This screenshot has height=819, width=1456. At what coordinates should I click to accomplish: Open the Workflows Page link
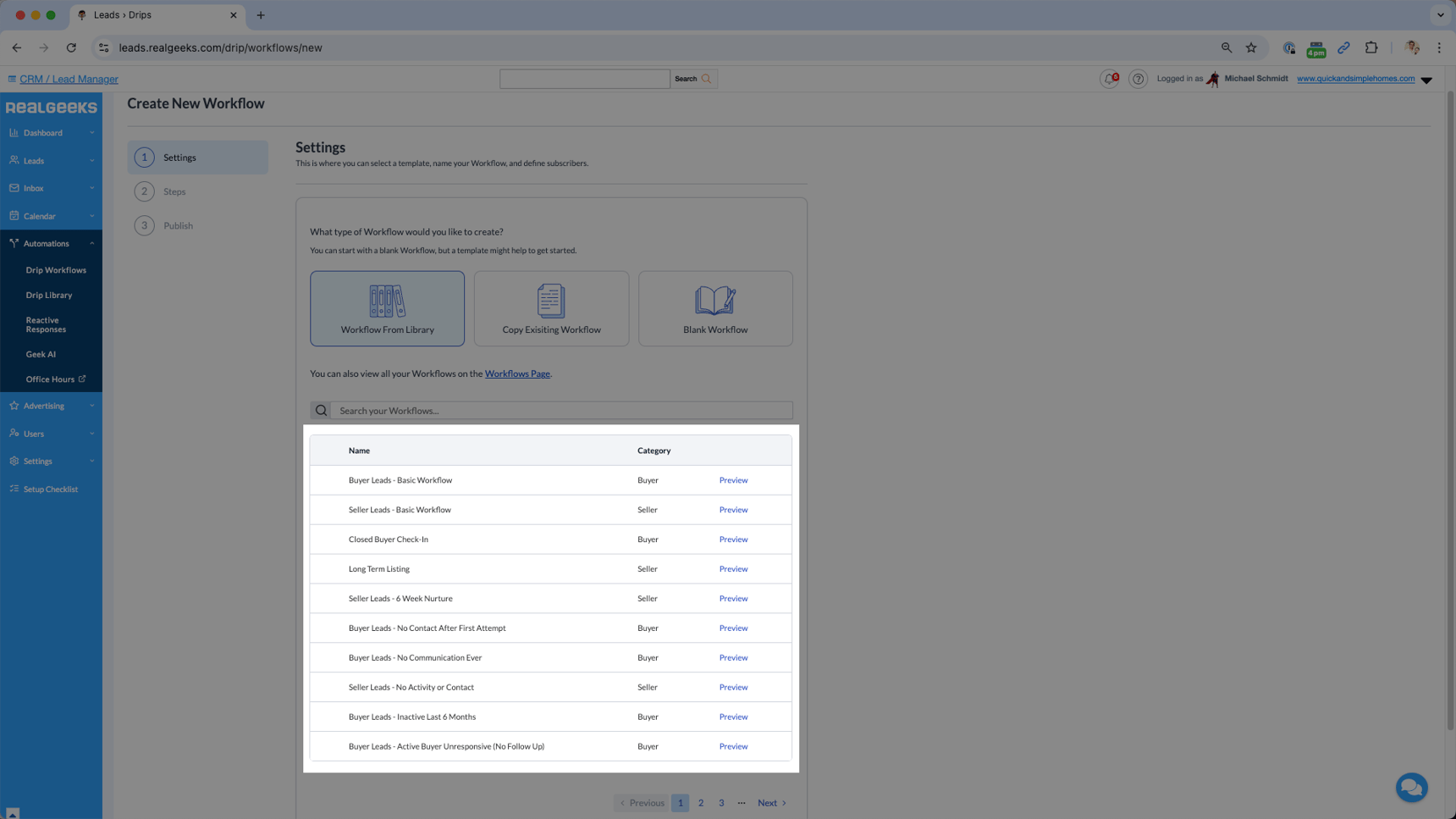pyautogui.click(x=517, y=374)
